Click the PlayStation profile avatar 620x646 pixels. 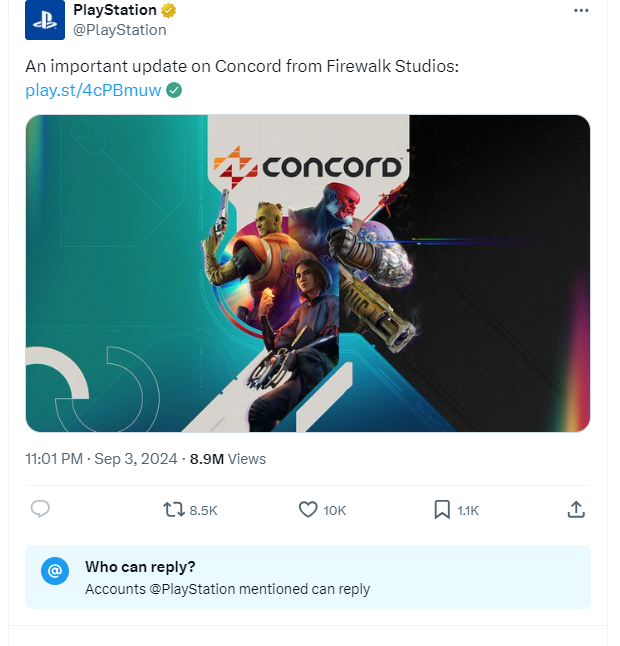(44, 22)
